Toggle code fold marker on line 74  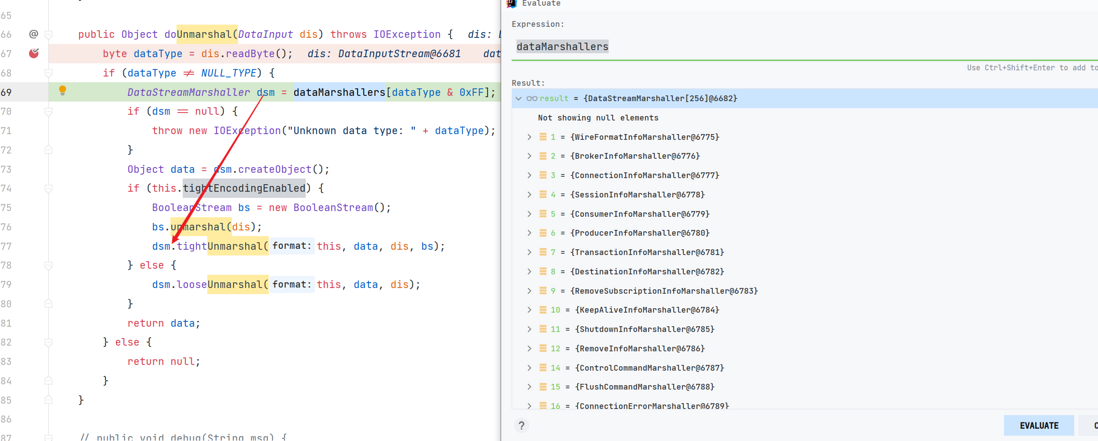pyautogui.click(x=48, y=188)
